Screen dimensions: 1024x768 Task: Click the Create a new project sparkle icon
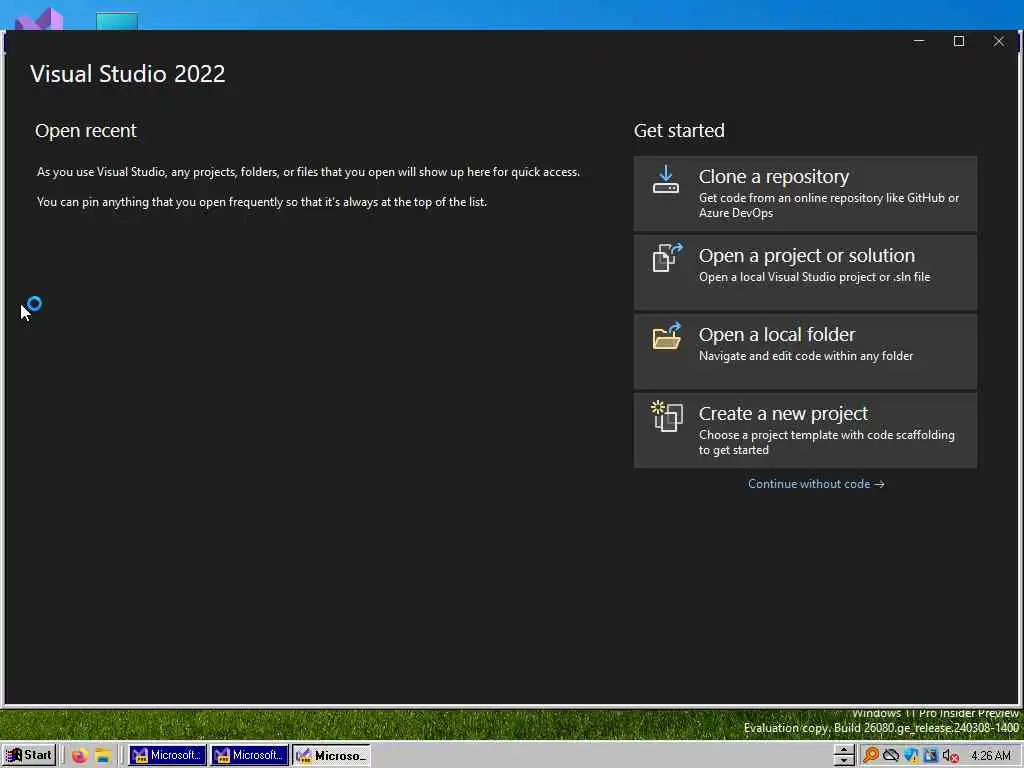(x=667, y=415)
